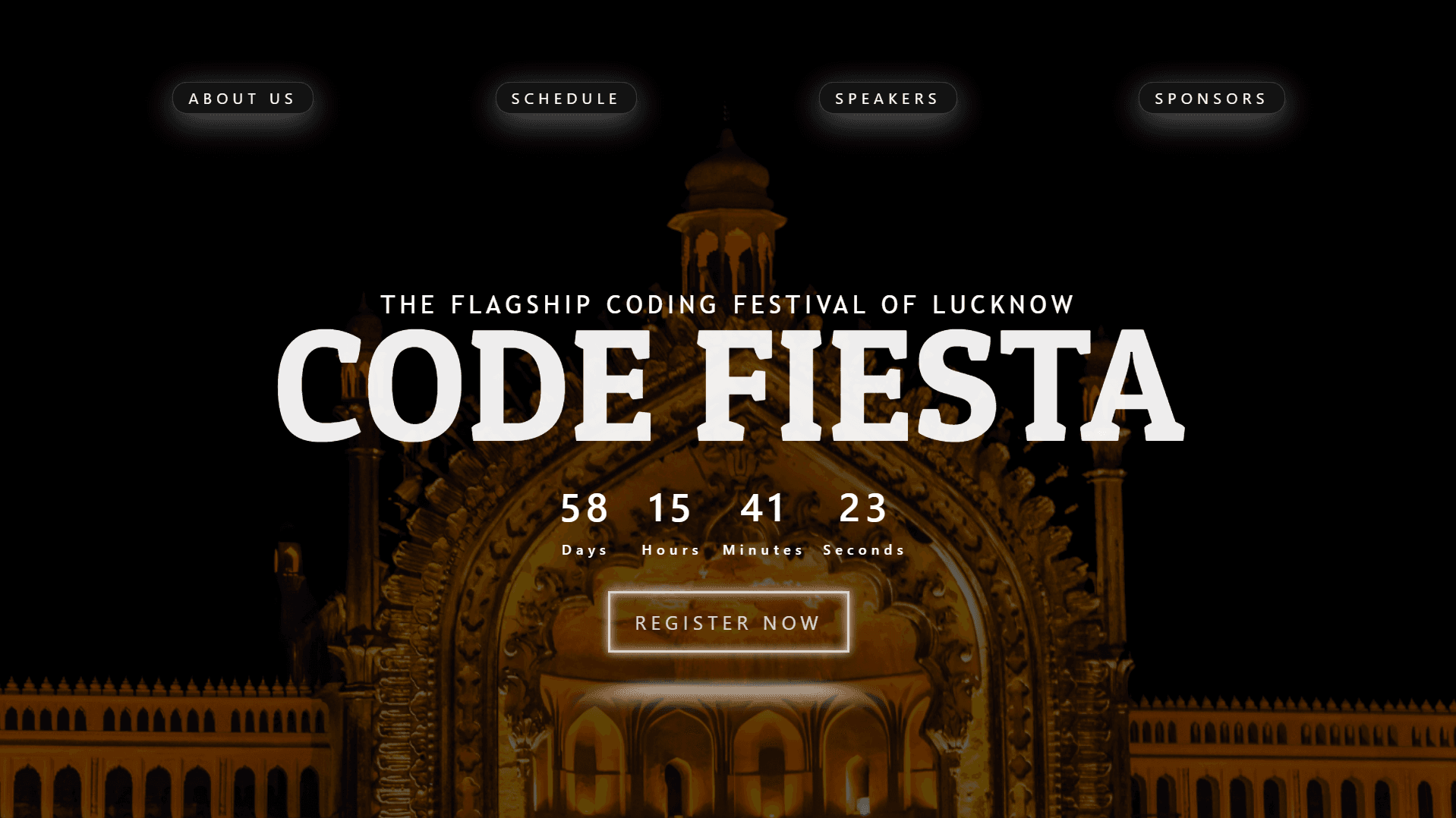Click the Minutes label

coord(763,550)
